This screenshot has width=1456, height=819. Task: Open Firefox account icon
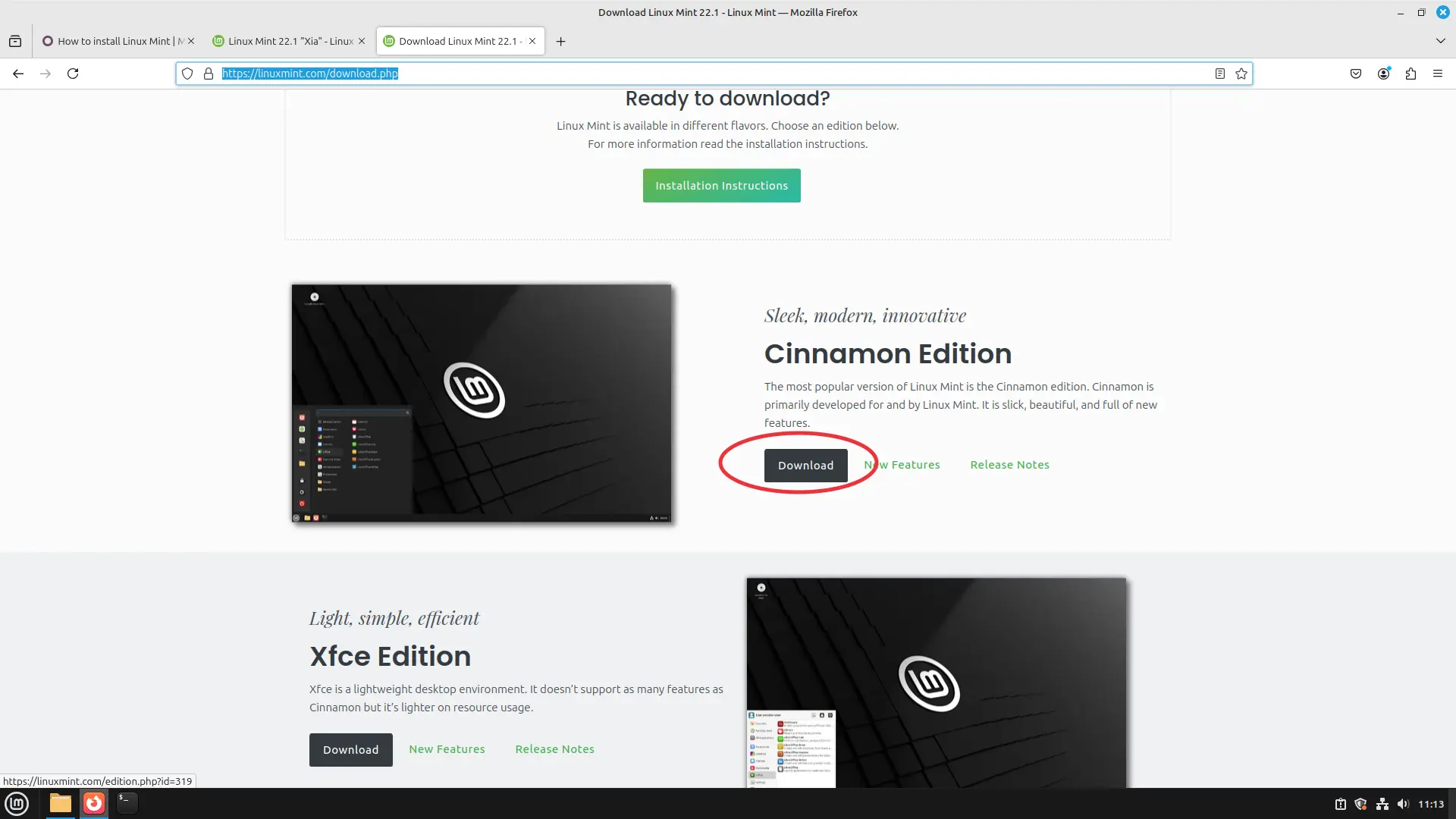coord(1383,74)
